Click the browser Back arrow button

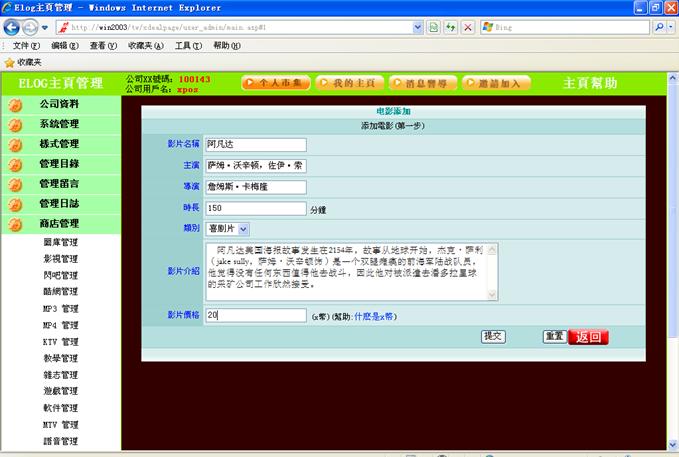point(12,27)
